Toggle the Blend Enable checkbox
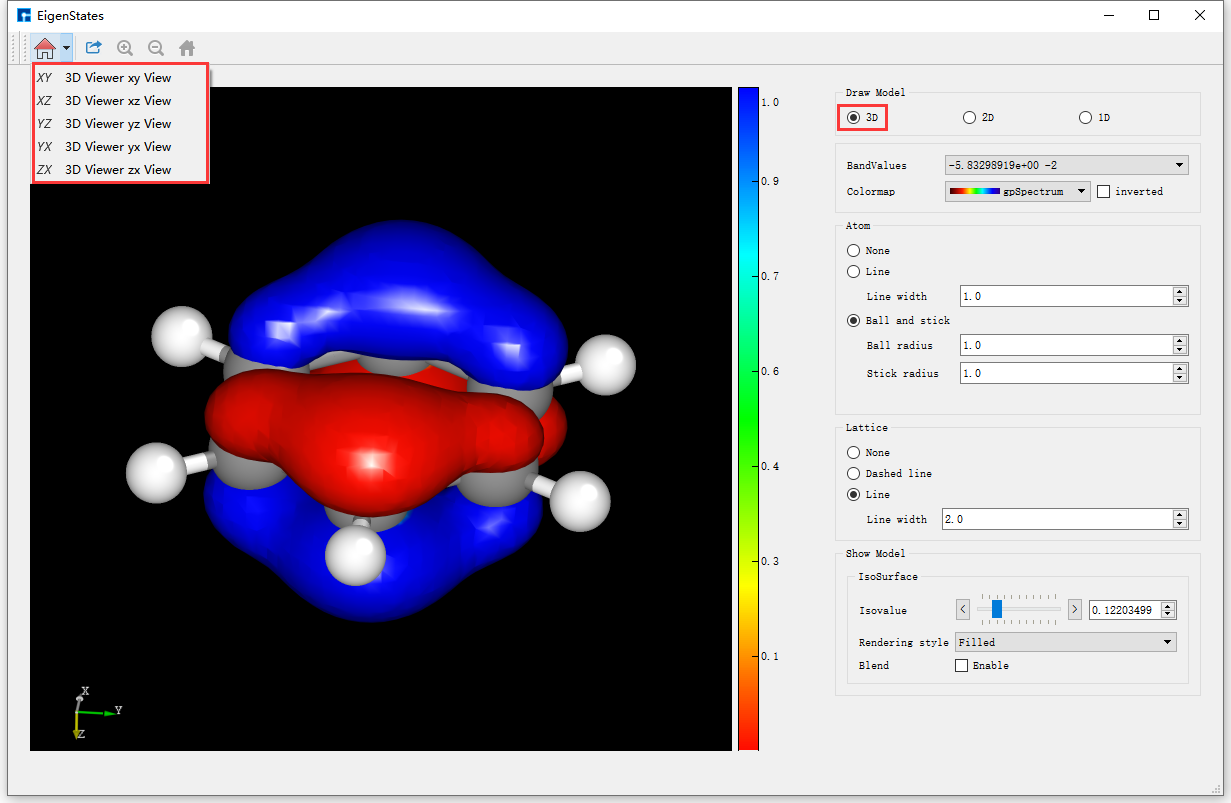 click(x=962, y=665)
